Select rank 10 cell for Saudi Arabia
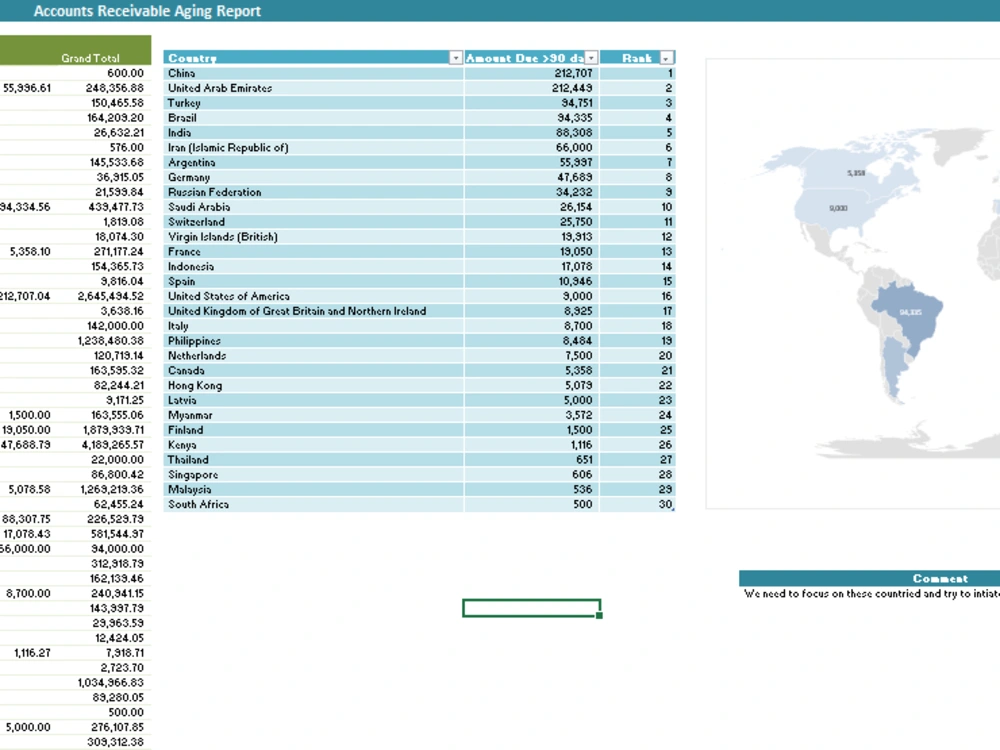Image resolution: width=1000 pixels, height=750 pixels. click(x=637, y=207)
